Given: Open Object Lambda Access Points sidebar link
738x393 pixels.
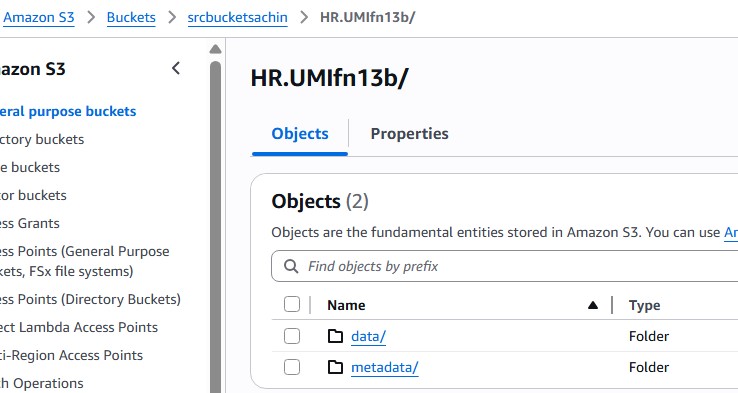Looking at the screenshot, I should point(79,327).
